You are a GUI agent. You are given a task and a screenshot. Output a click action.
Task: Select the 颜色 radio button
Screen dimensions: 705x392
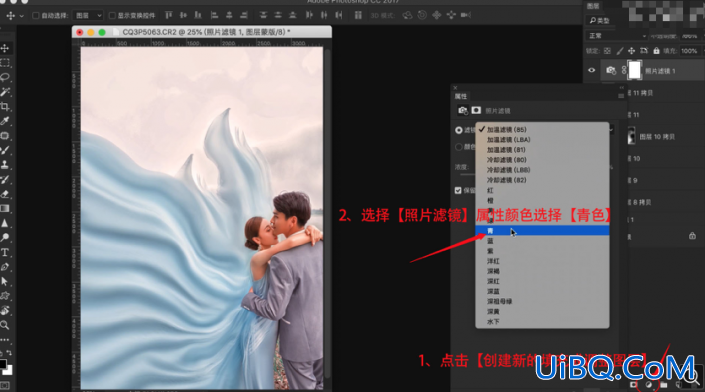459,147
